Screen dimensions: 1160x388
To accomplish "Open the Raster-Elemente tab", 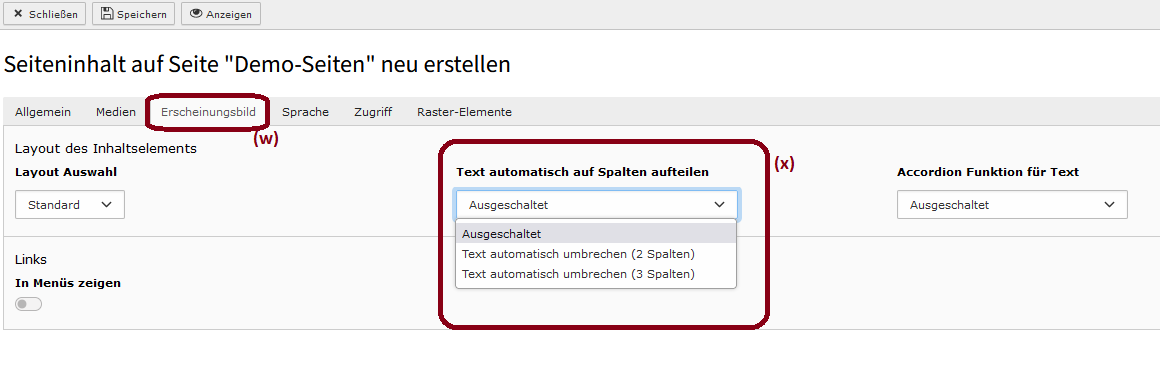I will tap(465, 113).
